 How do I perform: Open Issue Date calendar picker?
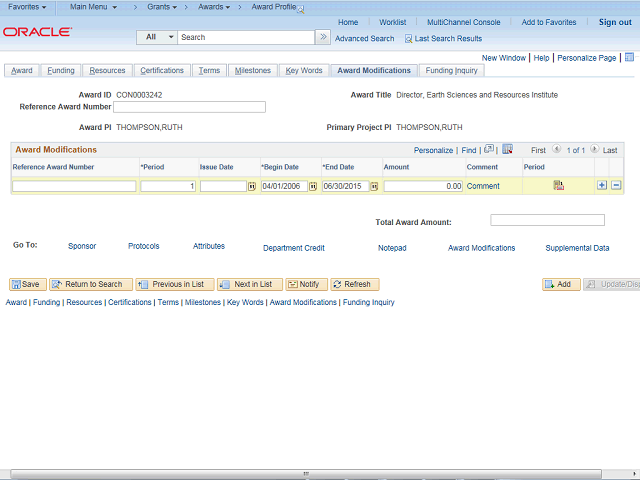252,187
